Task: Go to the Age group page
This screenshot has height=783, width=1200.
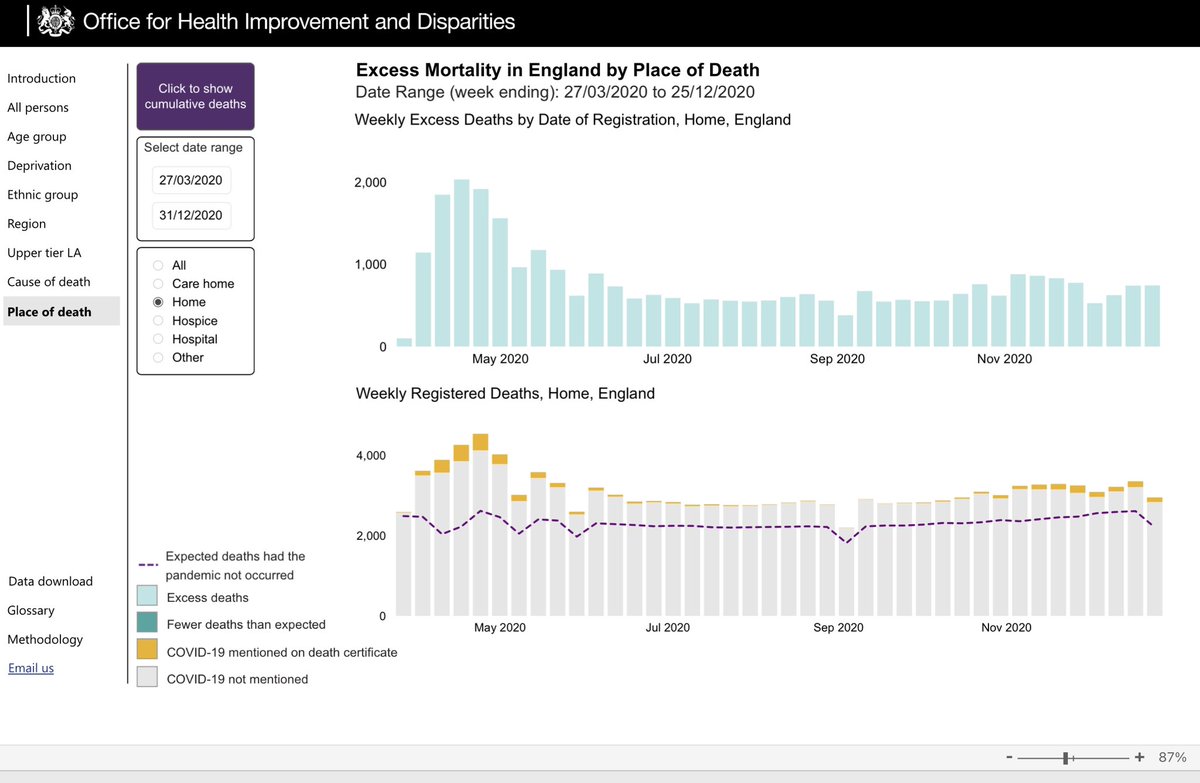Action: coord(37,137)
